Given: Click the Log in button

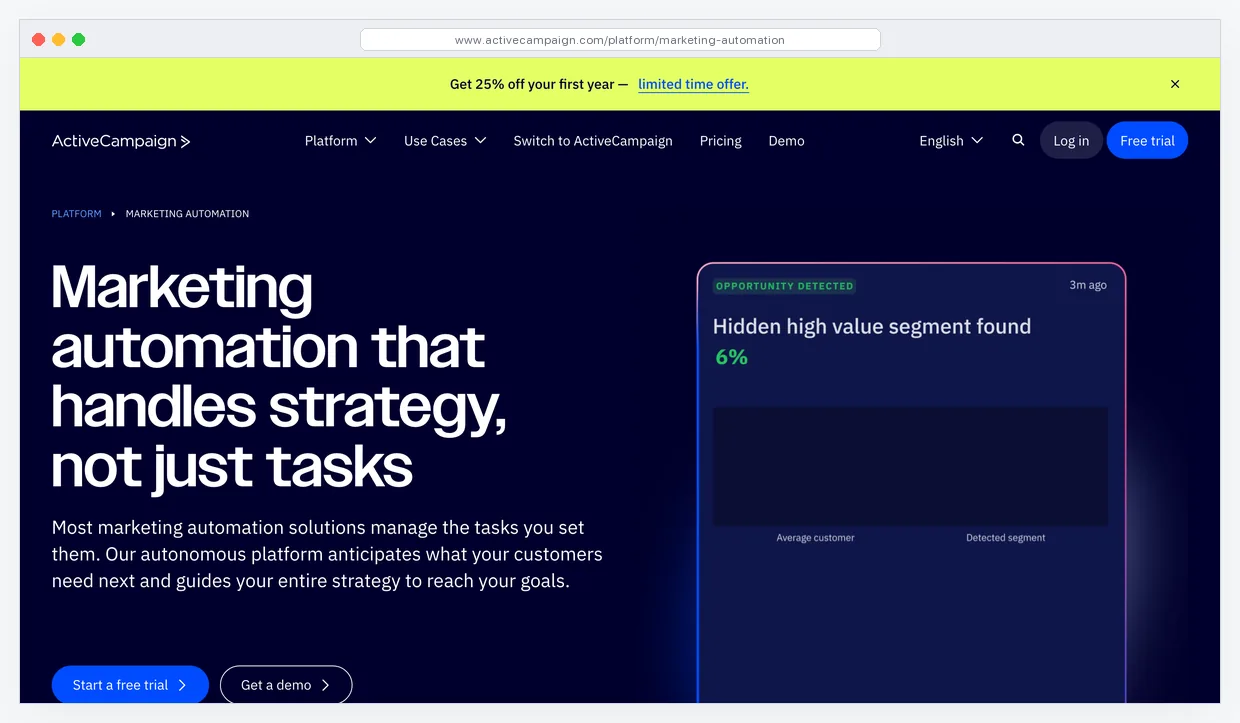Looking at the screenshot, I should point(1071,140).
